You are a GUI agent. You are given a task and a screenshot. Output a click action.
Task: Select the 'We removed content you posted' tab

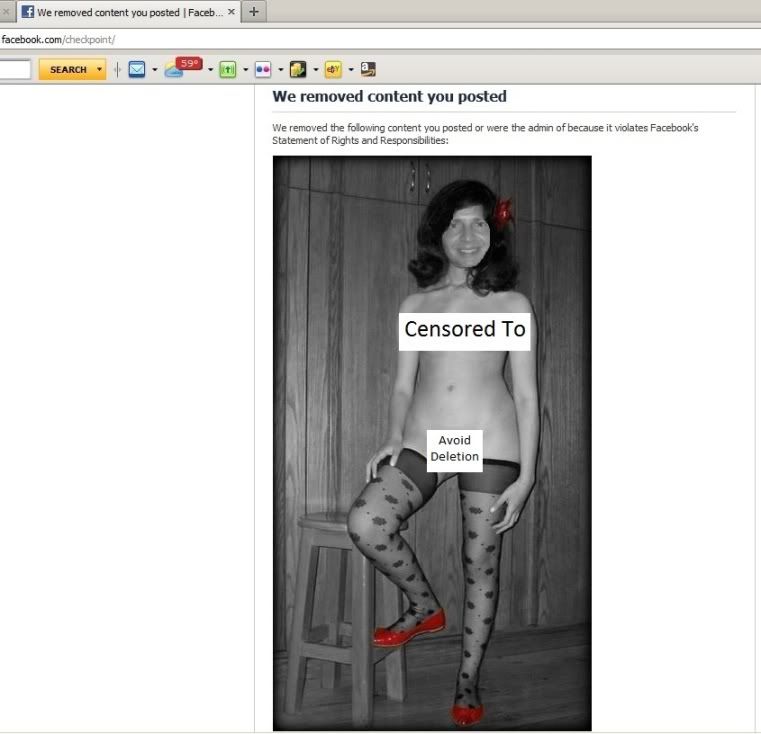129,12
